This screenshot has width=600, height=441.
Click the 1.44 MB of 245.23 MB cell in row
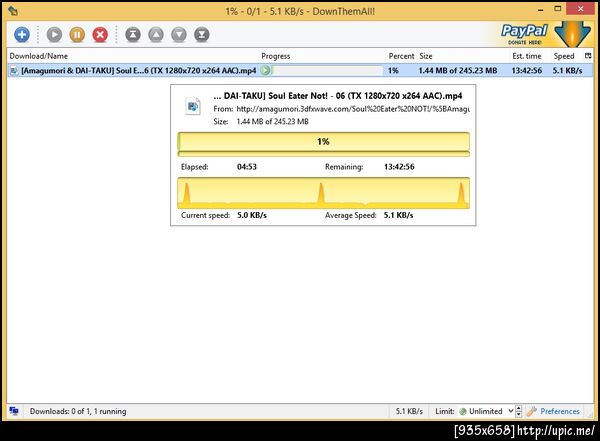point(458,70)
